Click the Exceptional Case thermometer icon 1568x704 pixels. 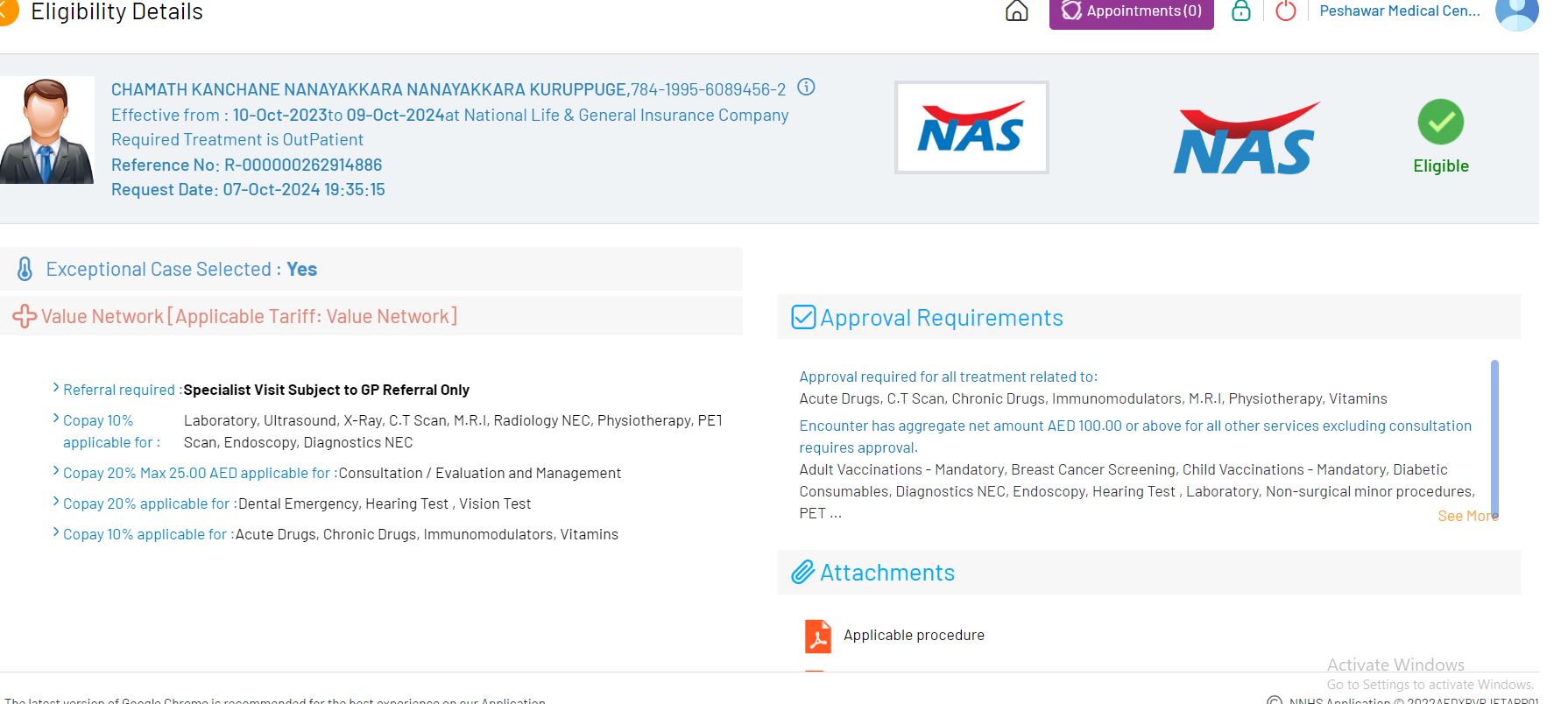point(25,269)
